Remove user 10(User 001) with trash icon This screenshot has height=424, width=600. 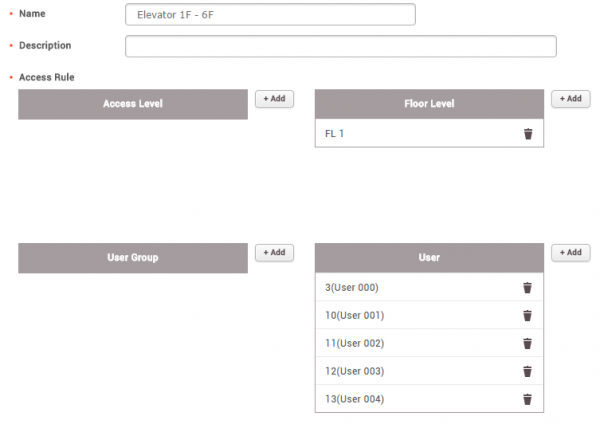pyautogui.click(x=527, y=316)
